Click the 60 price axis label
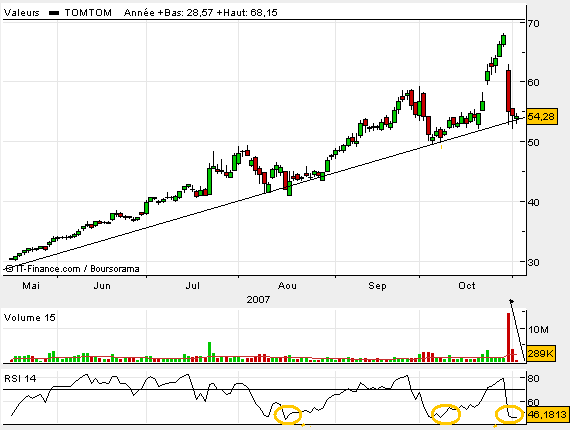 pyautogui.click(x=534, y=82)
